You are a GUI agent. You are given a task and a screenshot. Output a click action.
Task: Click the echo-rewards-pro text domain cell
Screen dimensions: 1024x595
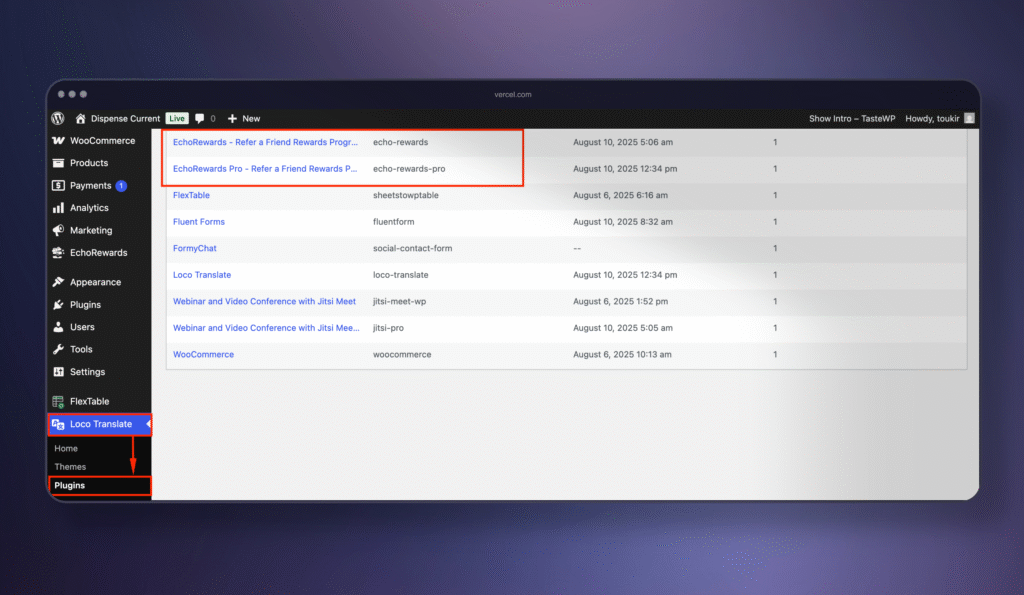click(409, 169)
